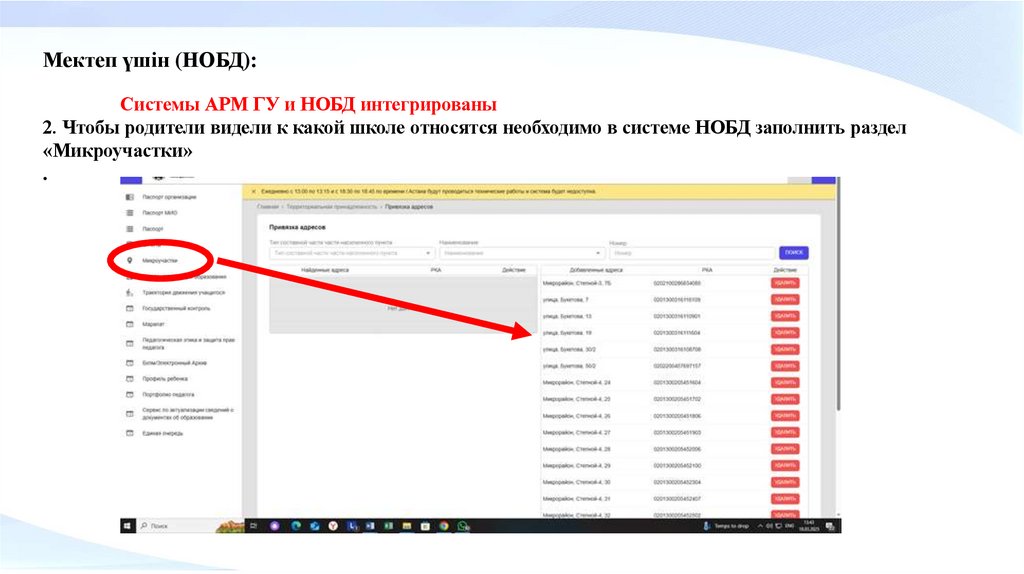Open Маралат in the sidebar
1024x574 pixels.
tap(153, 324)
